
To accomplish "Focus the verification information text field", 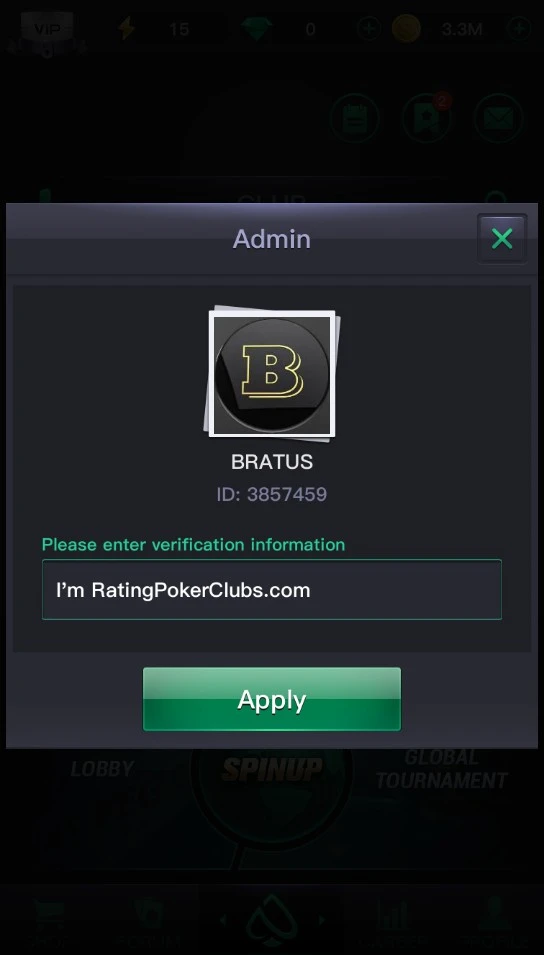I will coord(272,590).
